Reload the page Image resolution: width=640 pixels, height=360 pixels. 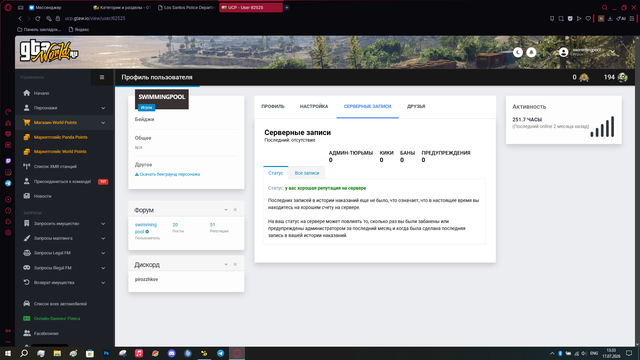click(38, 18)
